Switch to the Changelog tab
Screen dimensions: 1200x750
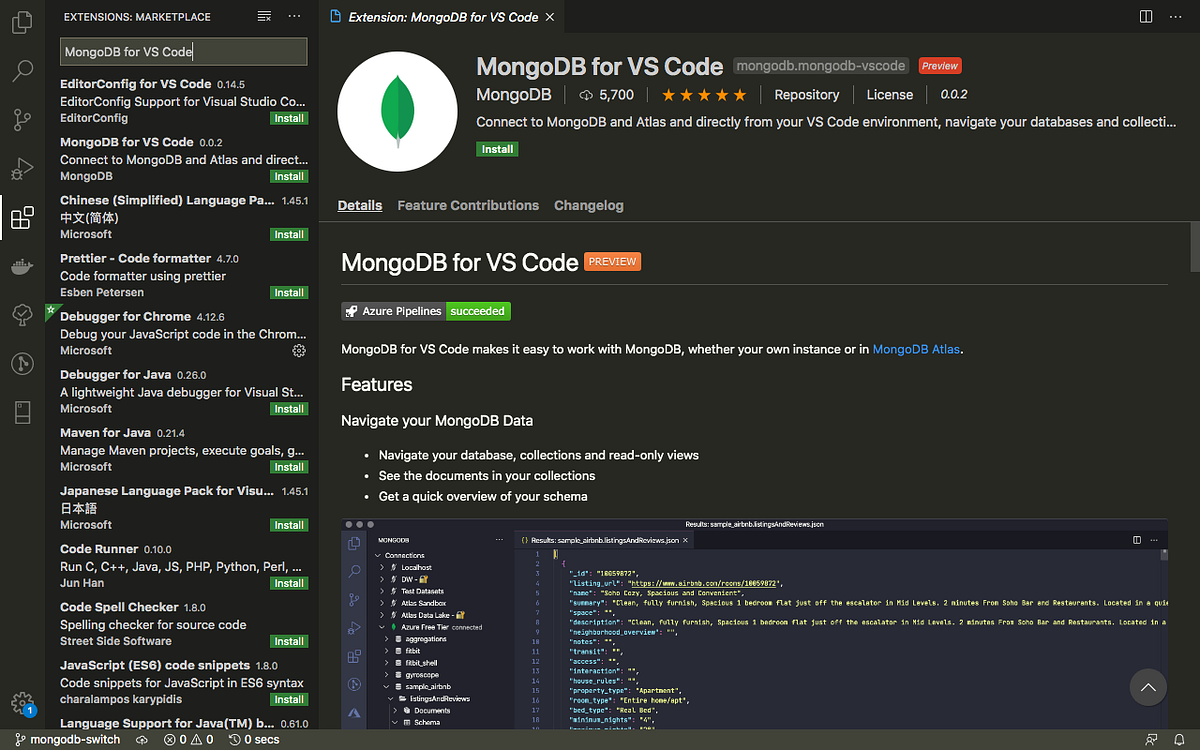point(588,205)
